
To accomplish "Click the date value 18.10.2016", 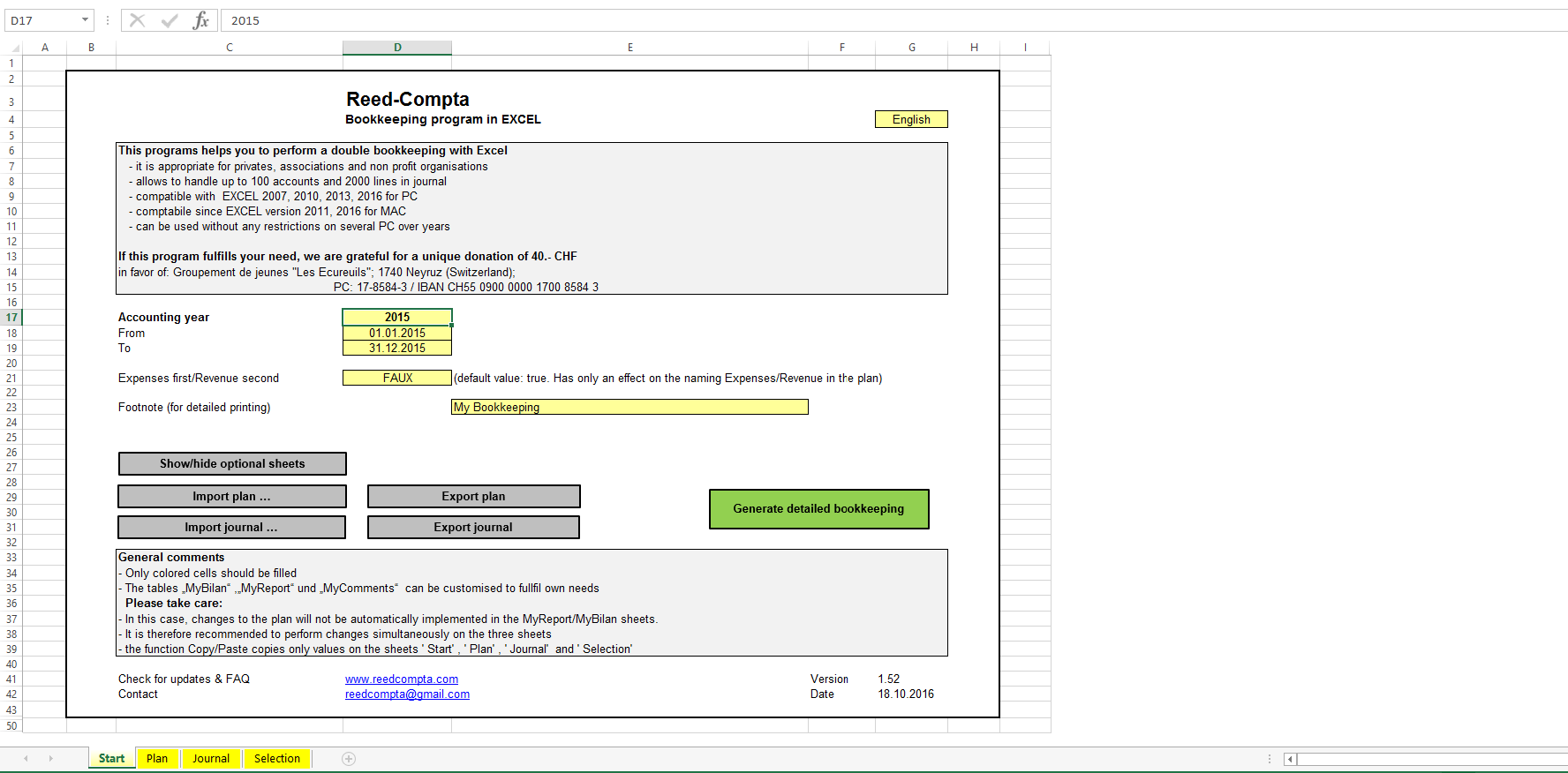I will point(906,694).
